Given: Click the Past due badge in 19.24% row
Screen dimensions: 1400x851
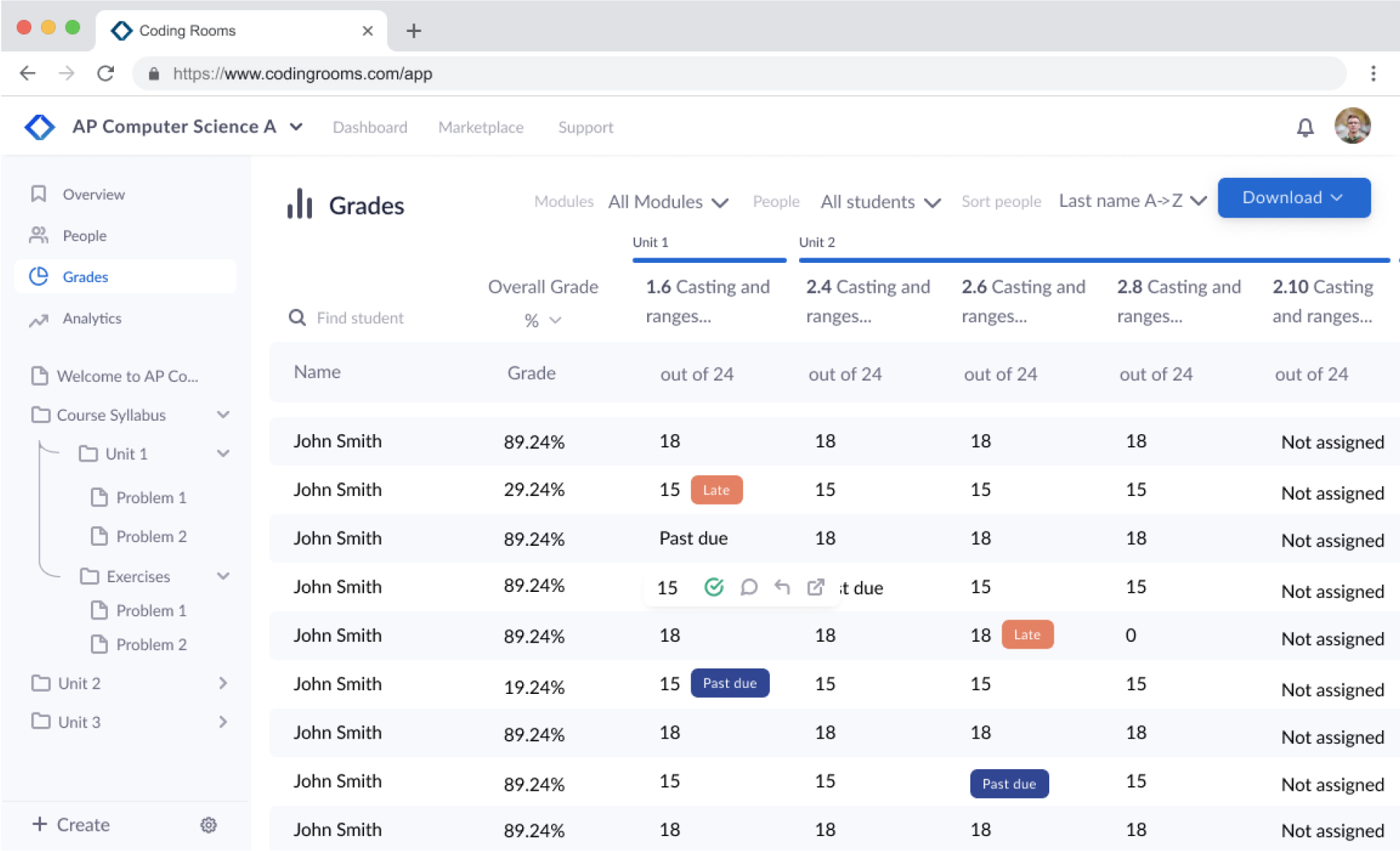Looking at the screenshot, I should click(730, 683).
